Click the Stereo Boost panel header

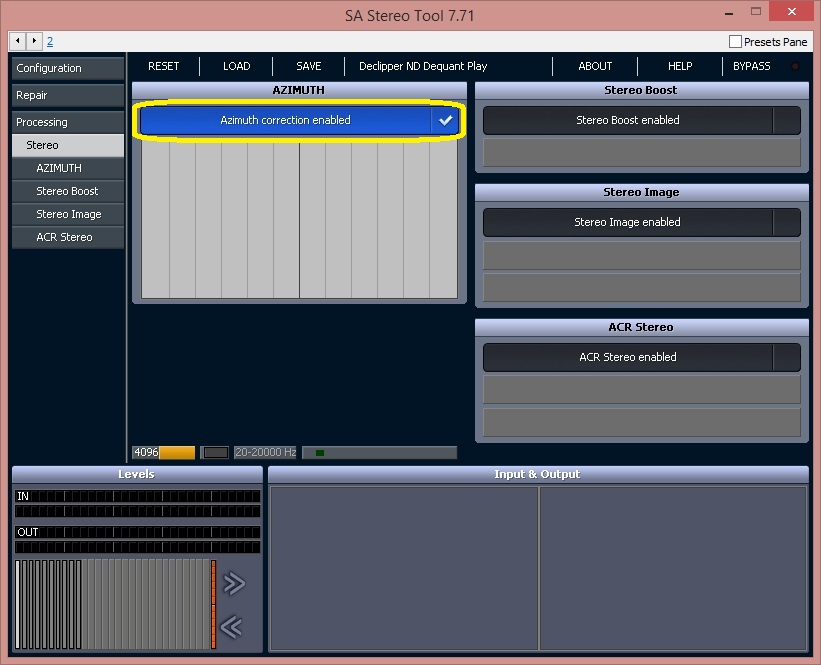(641, 90)
